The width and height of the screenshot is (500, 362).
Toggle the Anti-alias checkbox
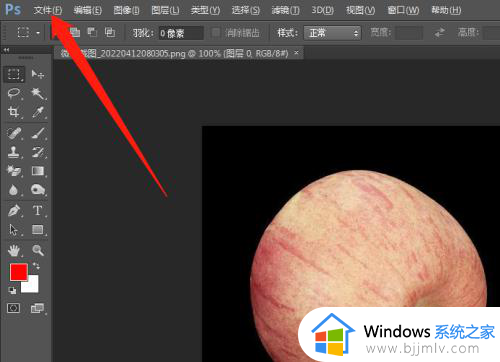[x=216, y=33]
